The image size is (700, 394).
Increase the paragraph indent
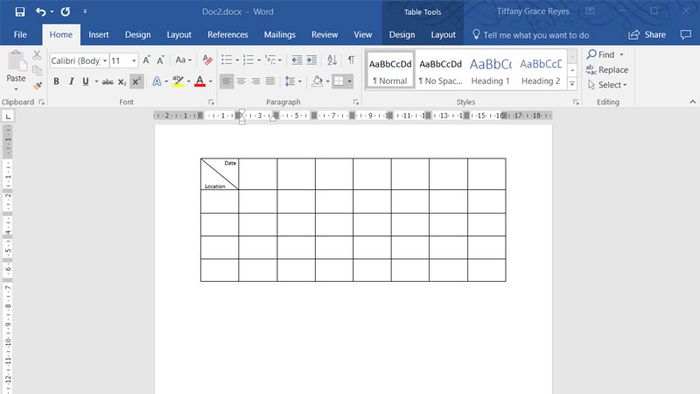pos(311,60)
